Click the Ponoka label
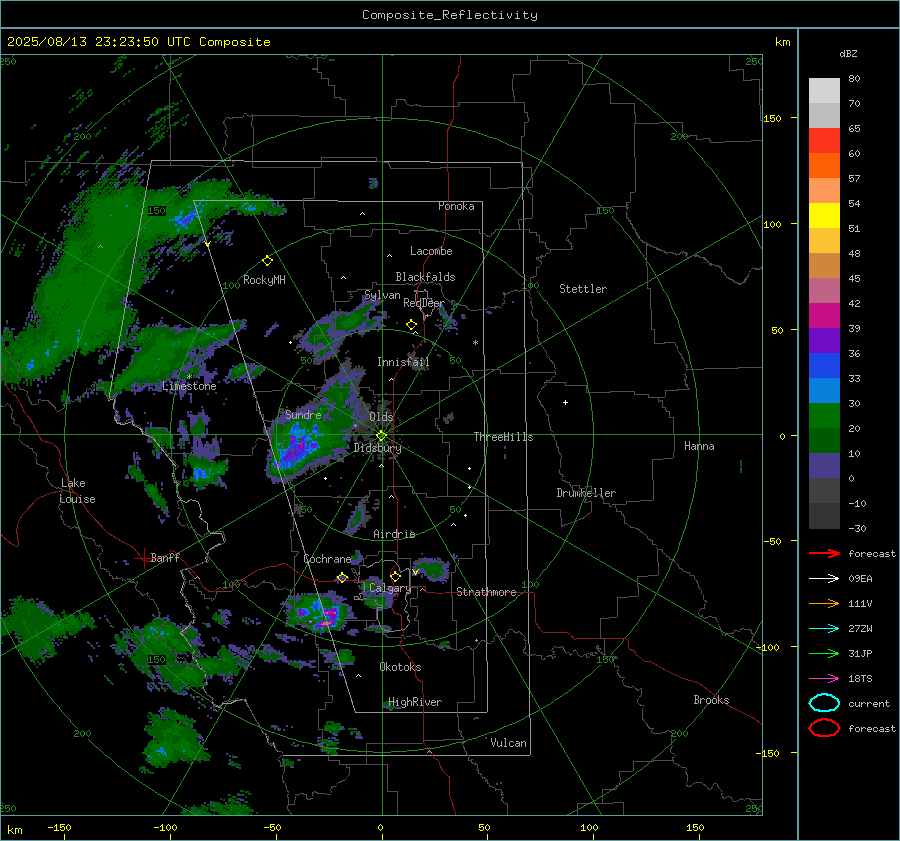900x841 pixels. (456, 207)
